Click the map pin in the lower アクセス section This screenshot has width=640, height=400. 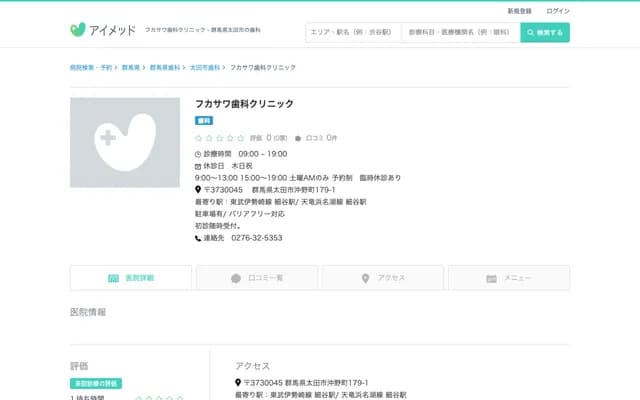pos(238,383)
